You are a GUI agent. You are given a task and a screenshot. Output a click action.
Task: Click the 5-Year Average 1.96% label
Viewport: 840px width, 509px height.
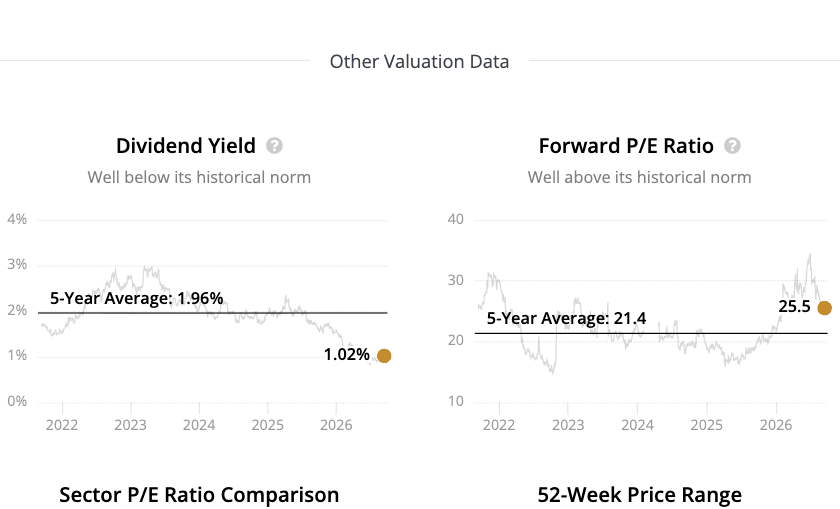[x=137, y=298]
